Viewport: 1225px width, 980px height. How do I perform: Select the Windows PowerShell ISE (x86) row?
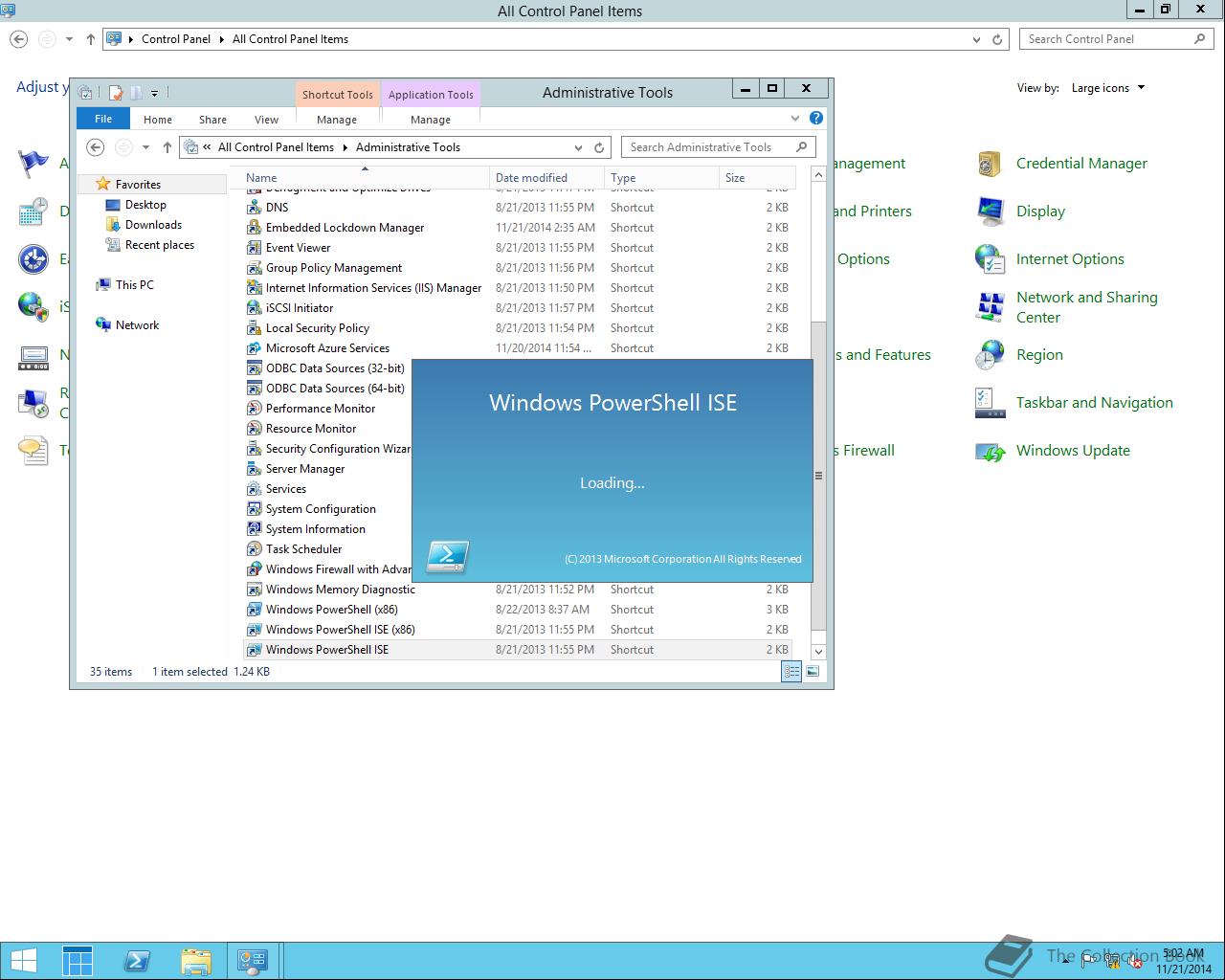518,630
